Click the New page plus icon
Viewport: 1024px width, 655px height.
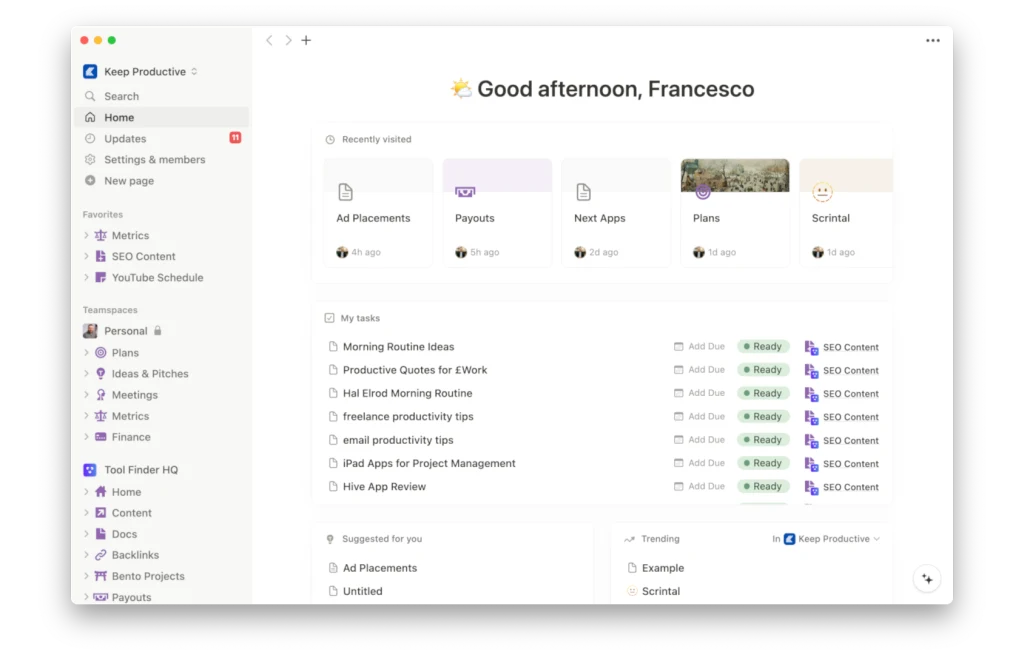[x=90, y=180]
